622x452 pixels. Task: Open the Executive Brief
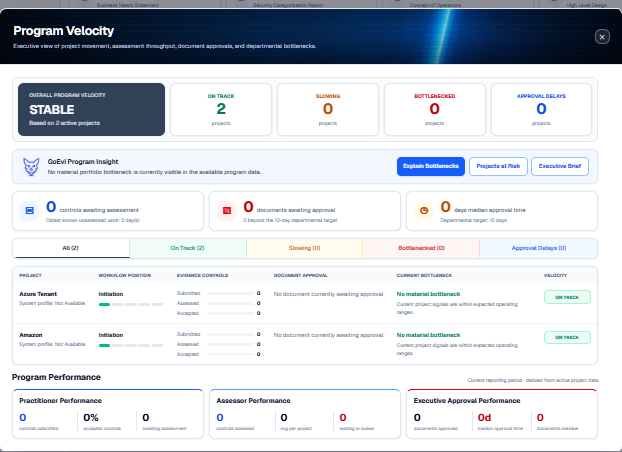(x=560, y=166)
